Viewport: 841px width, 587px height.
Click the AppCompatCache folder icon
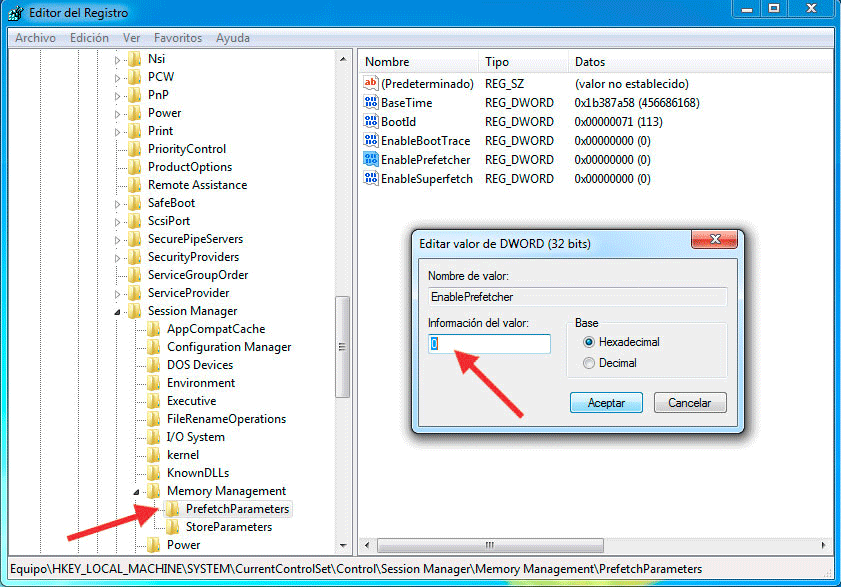click(x=154, y=328)
